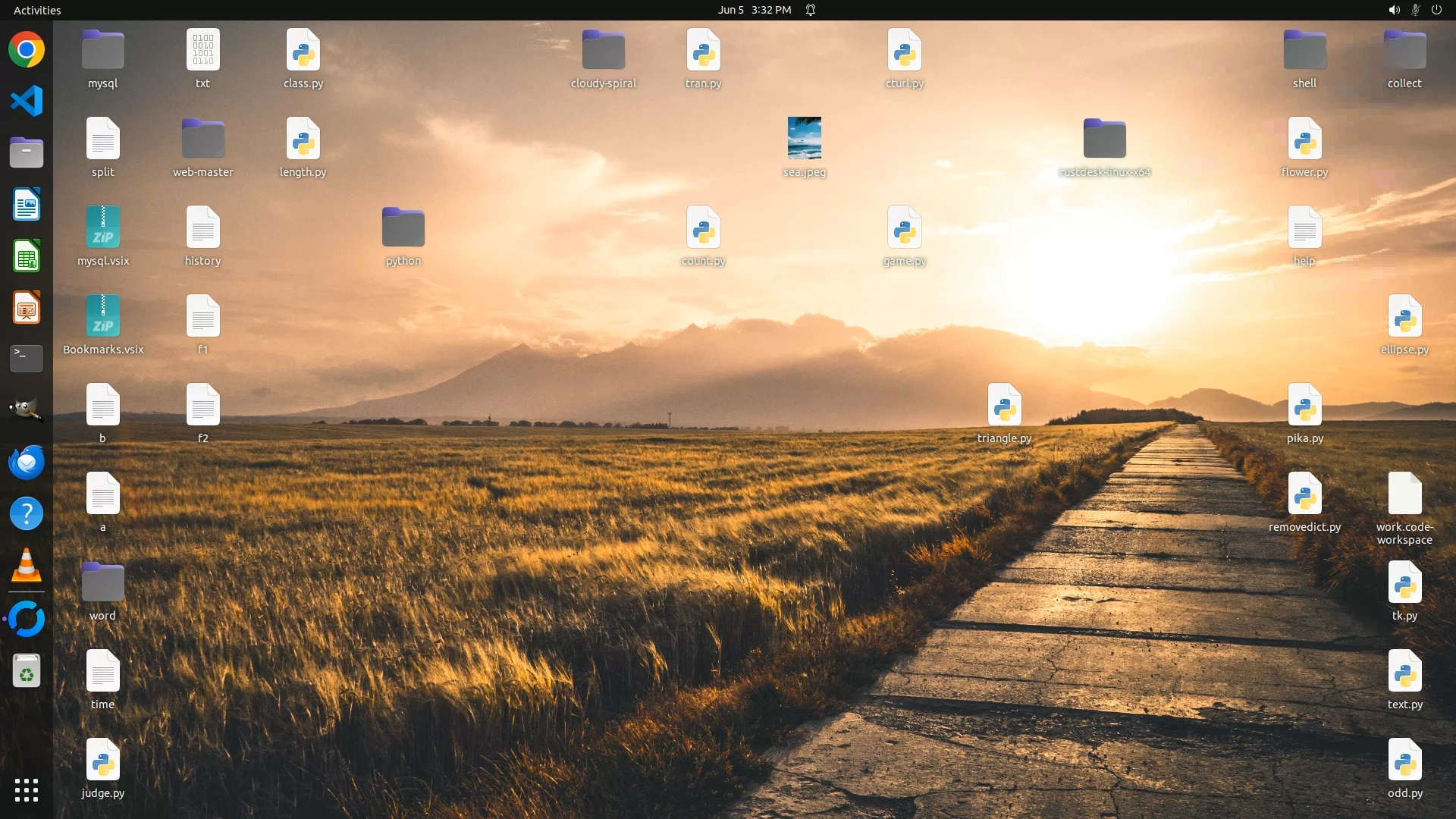1456x819 pixels.
Task: Select the rustdesk-linux-x64 folder
Action: pos(1104,139)
